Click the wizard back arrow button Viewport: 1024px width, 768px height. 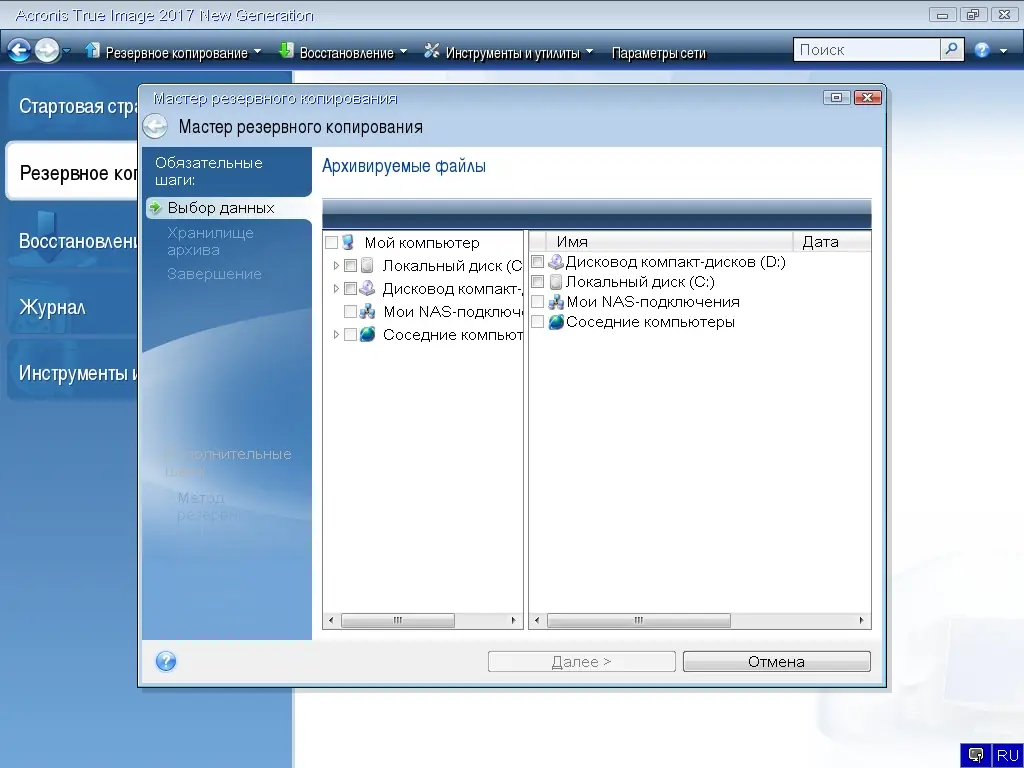click(x=155, y=126)
